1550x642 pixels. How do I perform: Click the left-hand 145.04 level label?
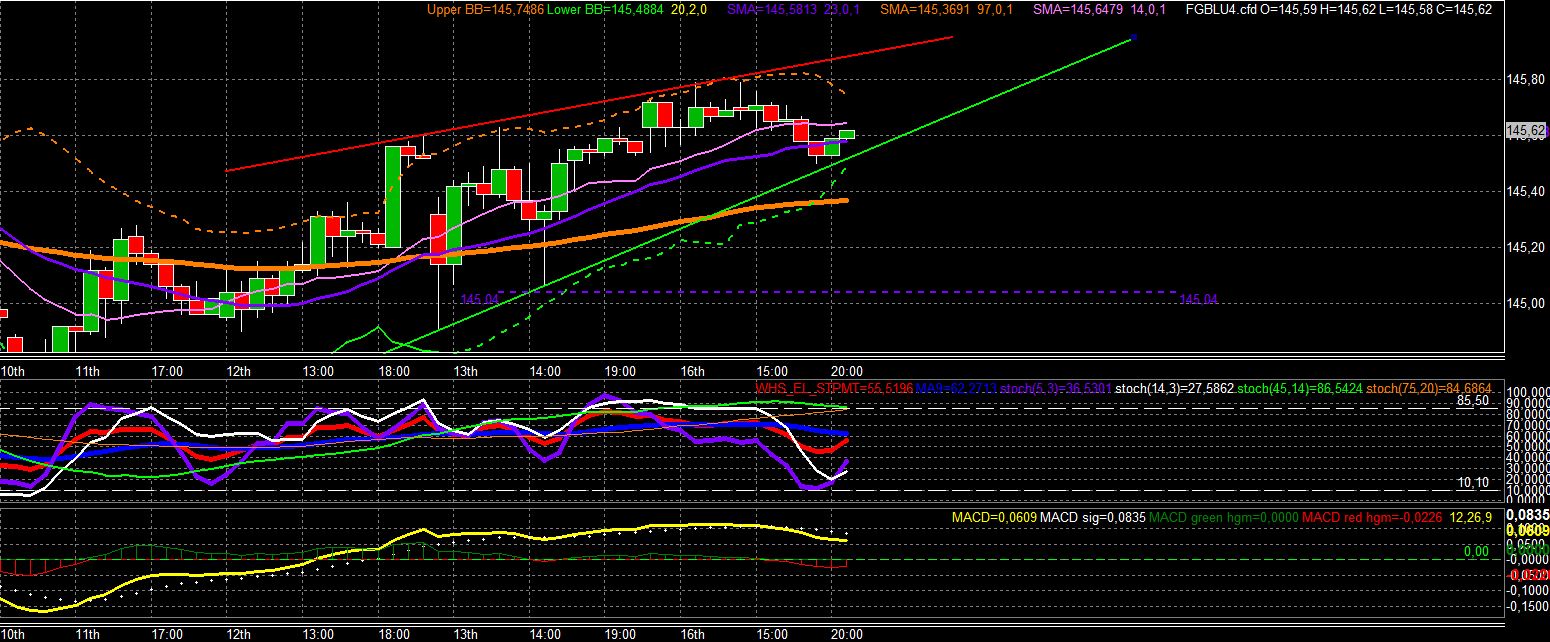[x=479, y=299]
